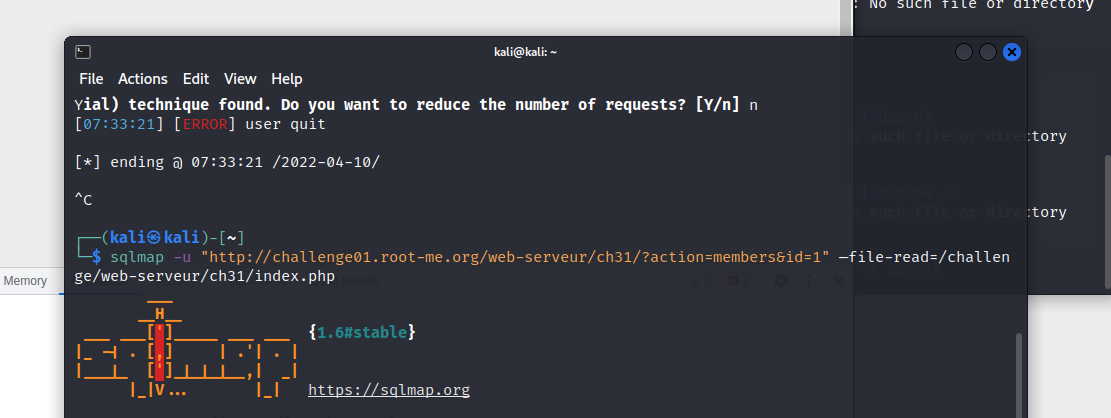Open the Help menu

point(287,79)
